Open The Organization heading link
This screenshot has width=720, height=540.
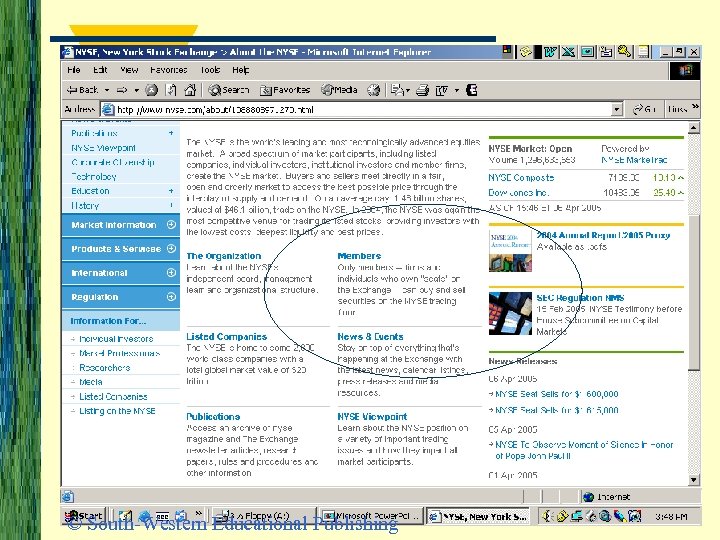224,256
